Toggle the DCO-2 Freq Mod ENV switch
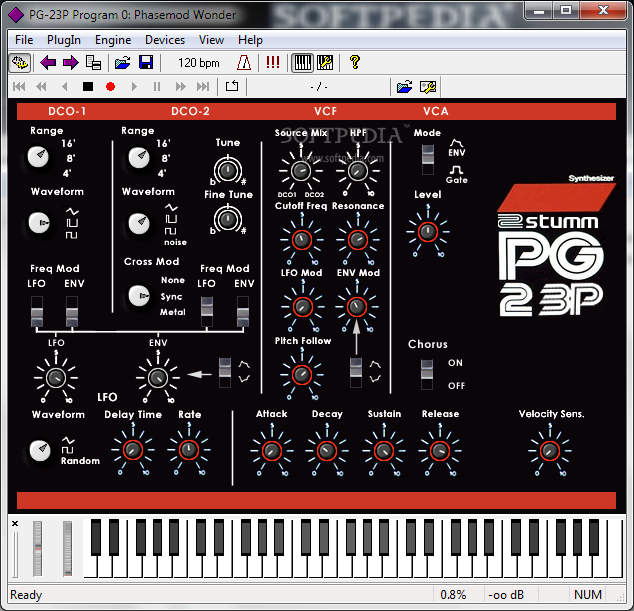This screenshot has width=634, height=611. (243, 311)
